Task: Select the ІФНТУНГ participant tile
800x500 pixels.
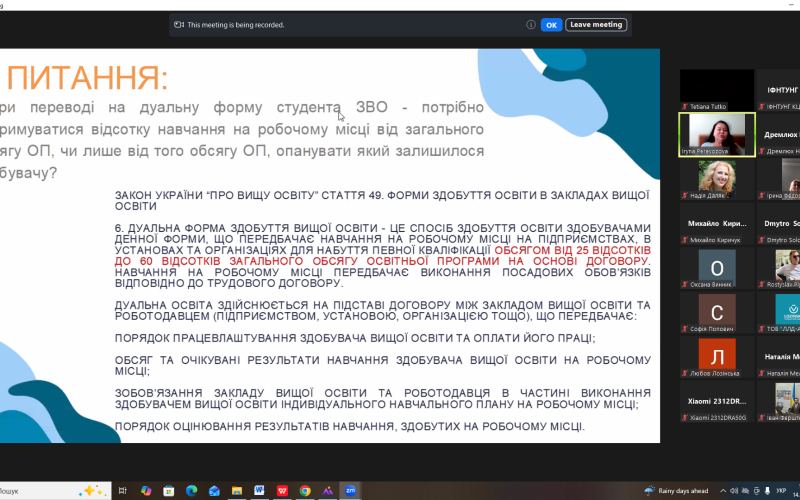Action: coord(779,90)
